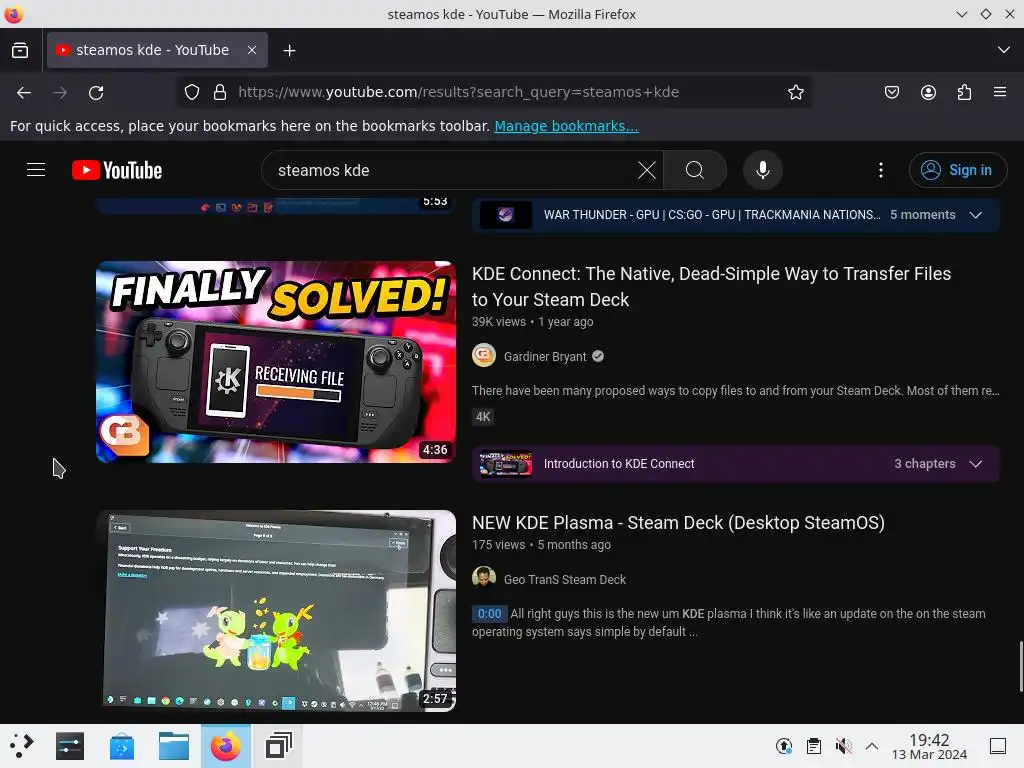Image resolution: width=1024 pixels, height=768 pixels.
Task: Open System Settings from taskbar
Action: [x=70, y=746]
